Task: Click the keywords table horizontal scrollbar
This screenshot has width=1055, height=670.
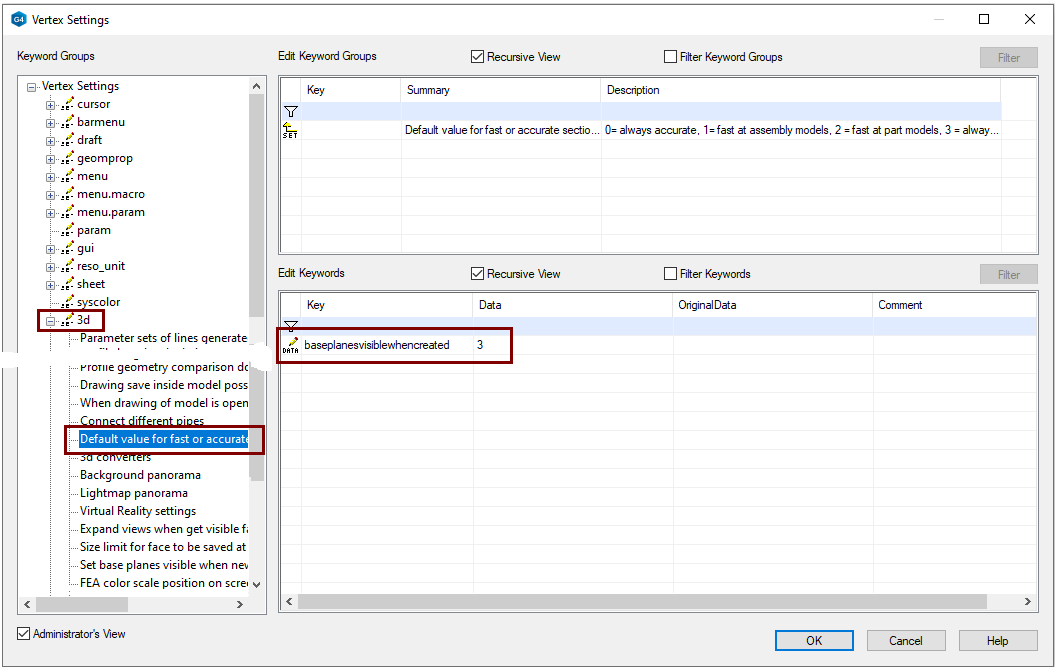Action: pos(640,601)
